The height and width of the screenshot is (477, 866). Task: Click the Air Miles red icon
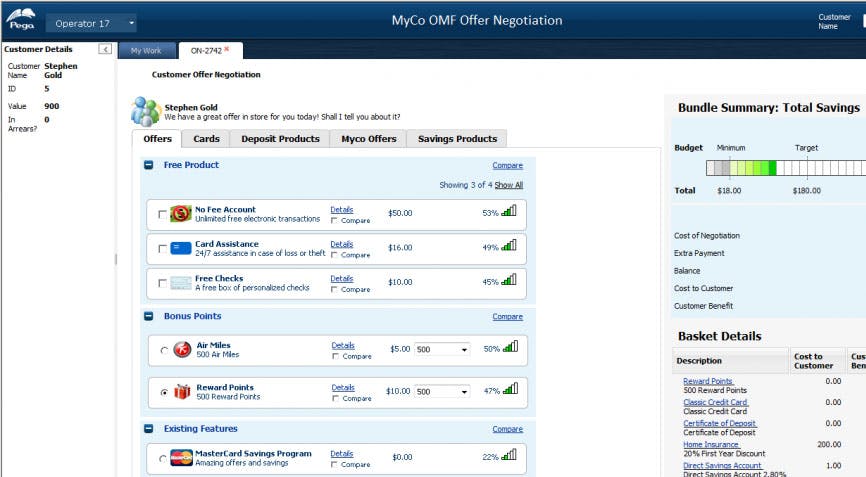[182, 350]
